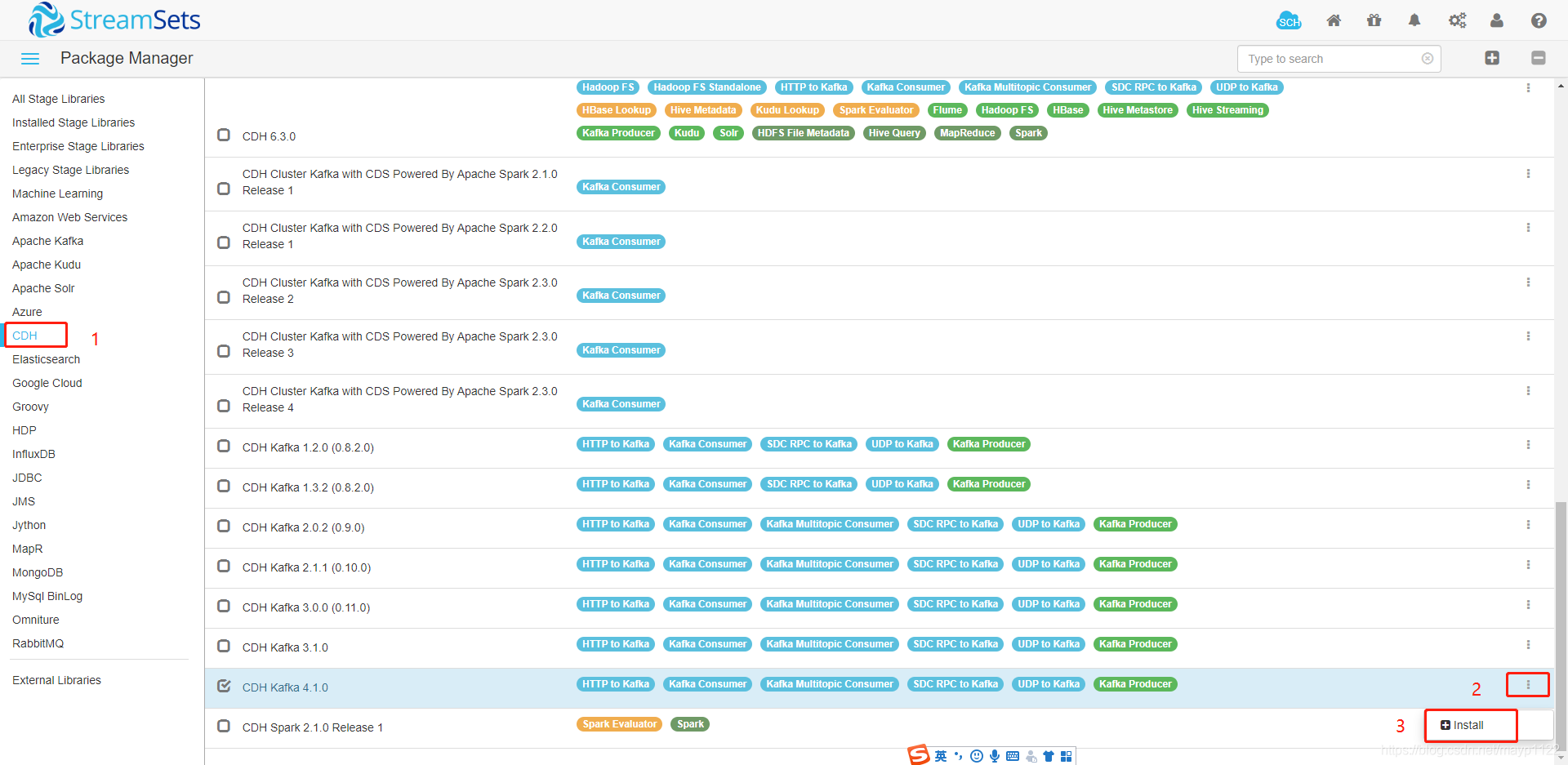Check CDH Spark 2.1.0 Release 1 checkbox
This screenshot has width=1568, height=765.
tap(224, 726)
